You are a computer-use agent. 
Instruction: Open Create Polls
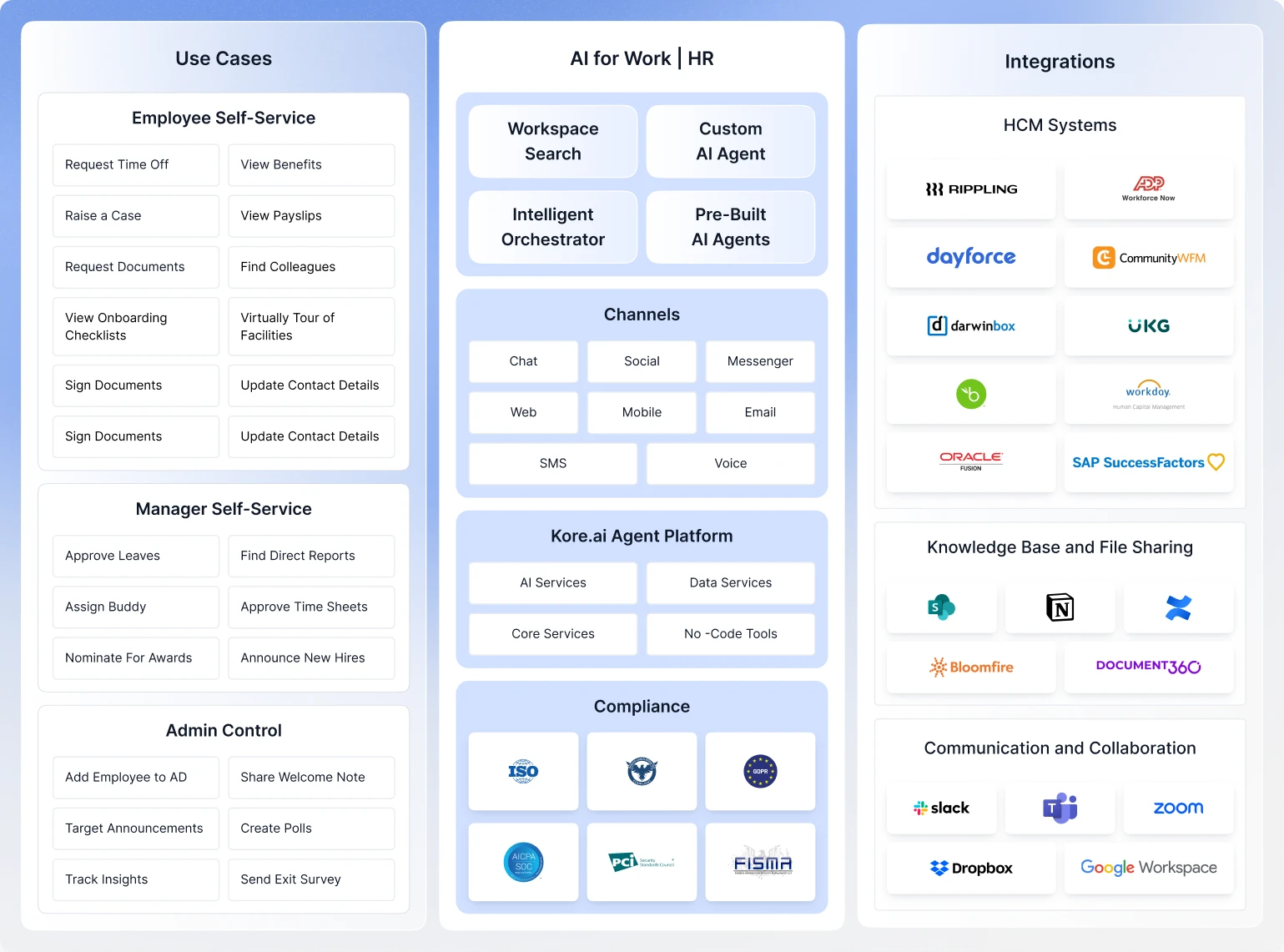311,829
